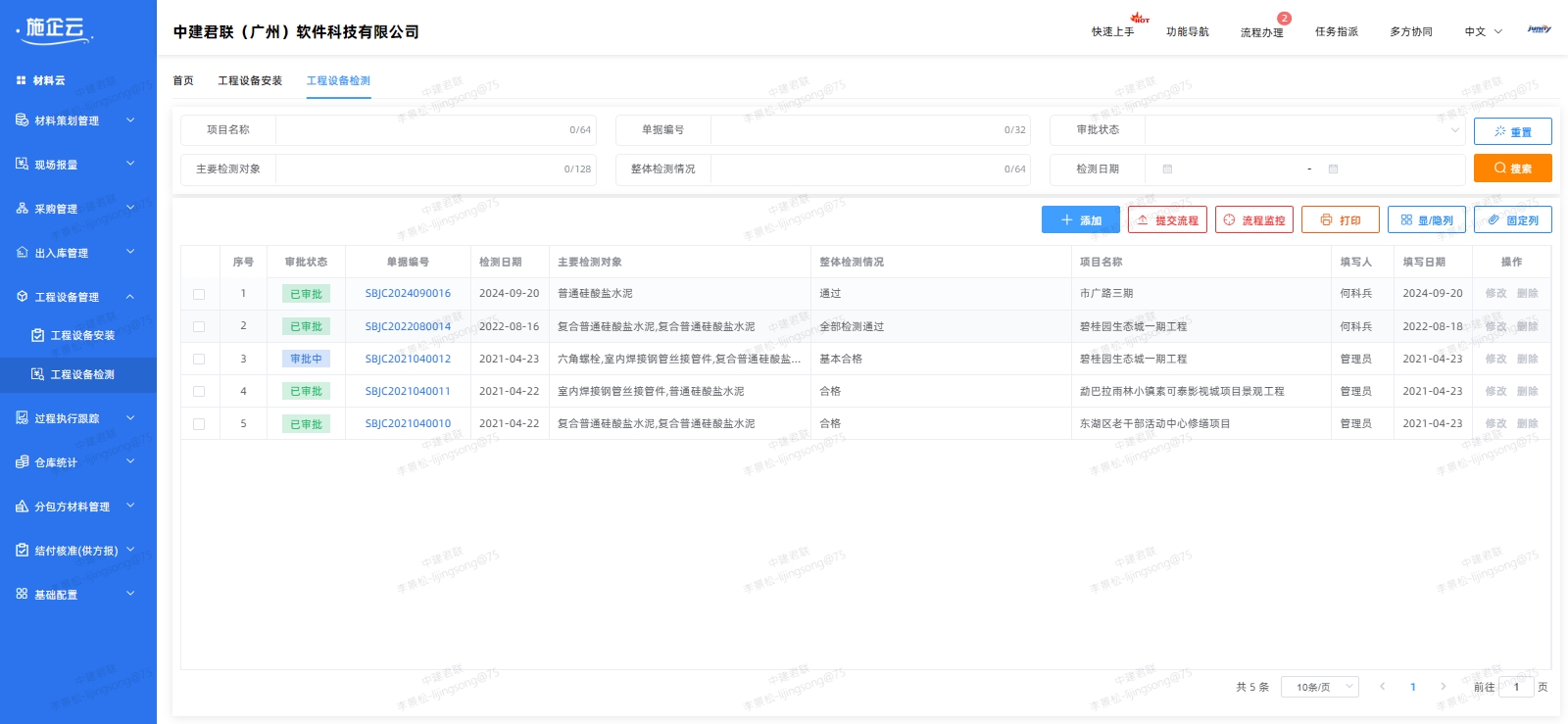Open the 审批状态 dropdown filter
1568x724 pixels.
point(1303,130)
